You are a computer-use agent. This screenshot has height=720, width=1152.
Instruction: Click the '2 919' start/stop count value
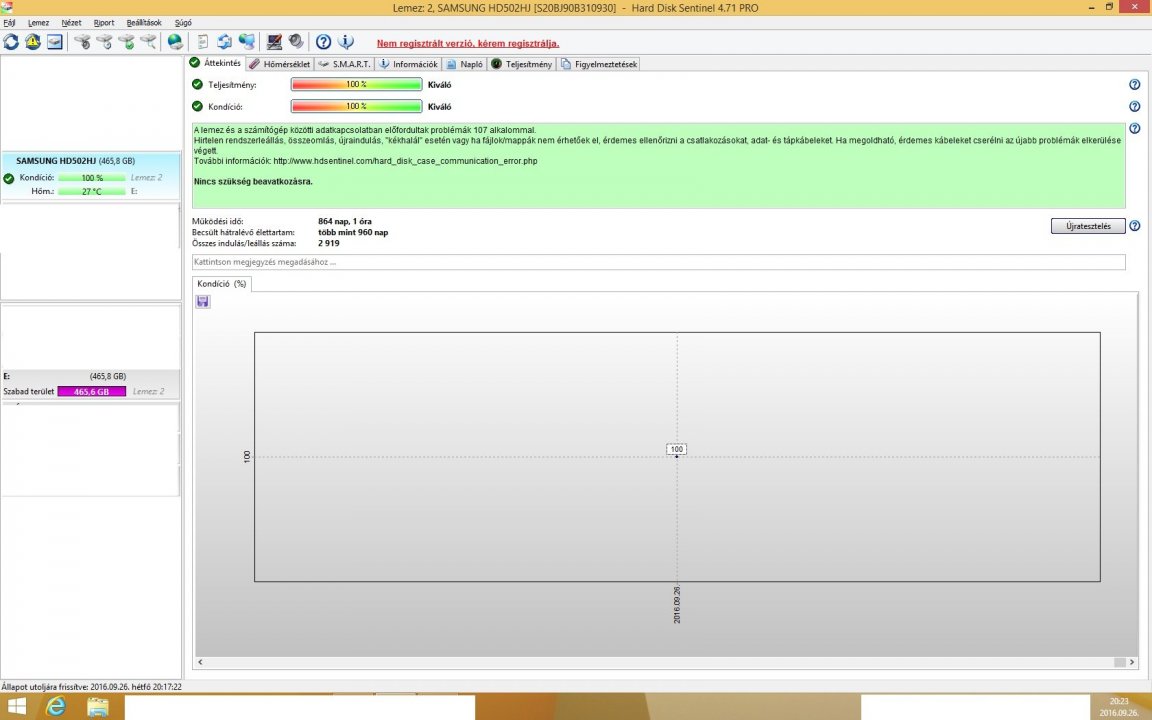(x=328, y=243)
